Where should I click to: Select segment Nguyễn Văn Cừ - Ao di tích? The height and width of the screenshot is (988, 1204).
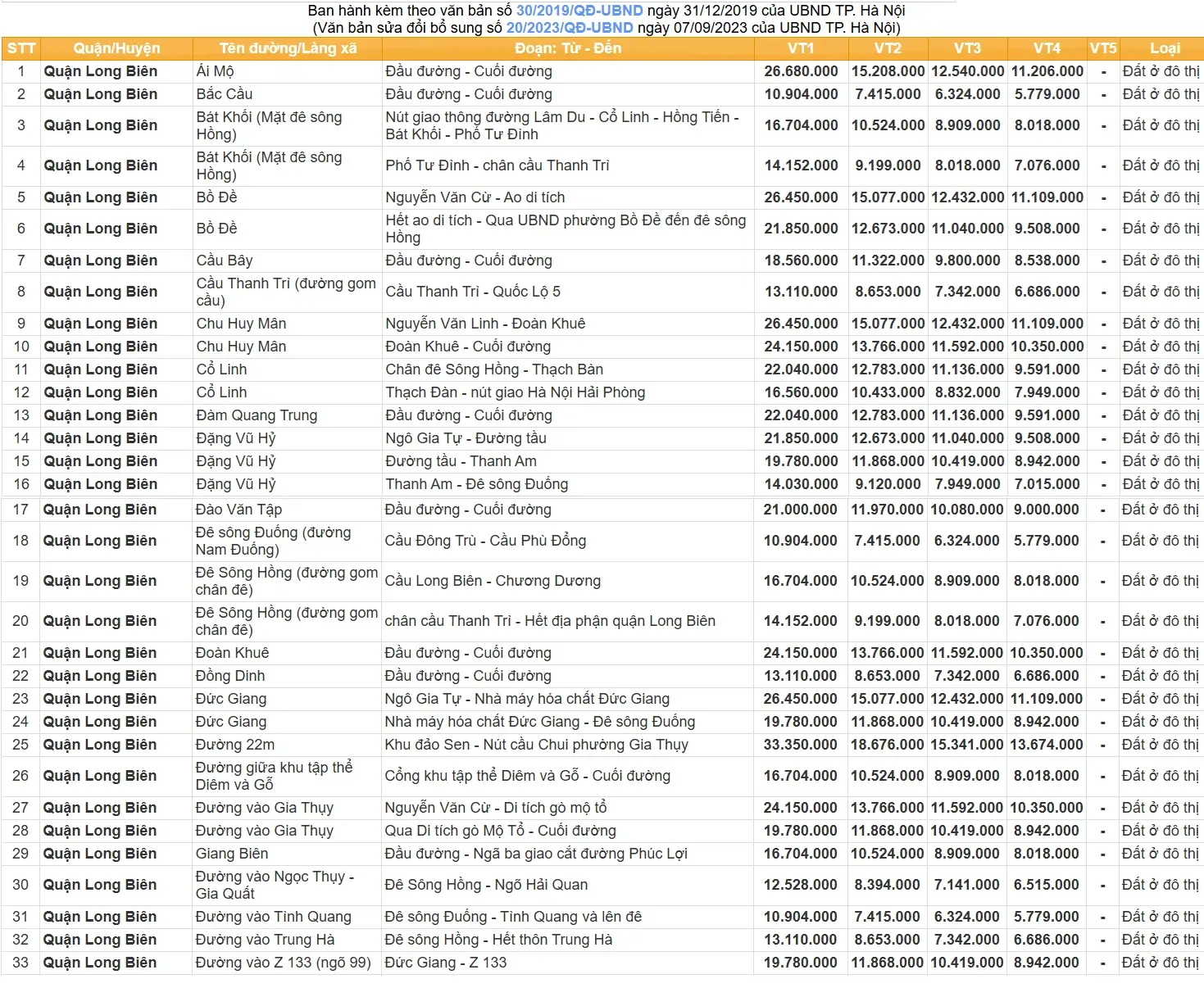[475, 197]
